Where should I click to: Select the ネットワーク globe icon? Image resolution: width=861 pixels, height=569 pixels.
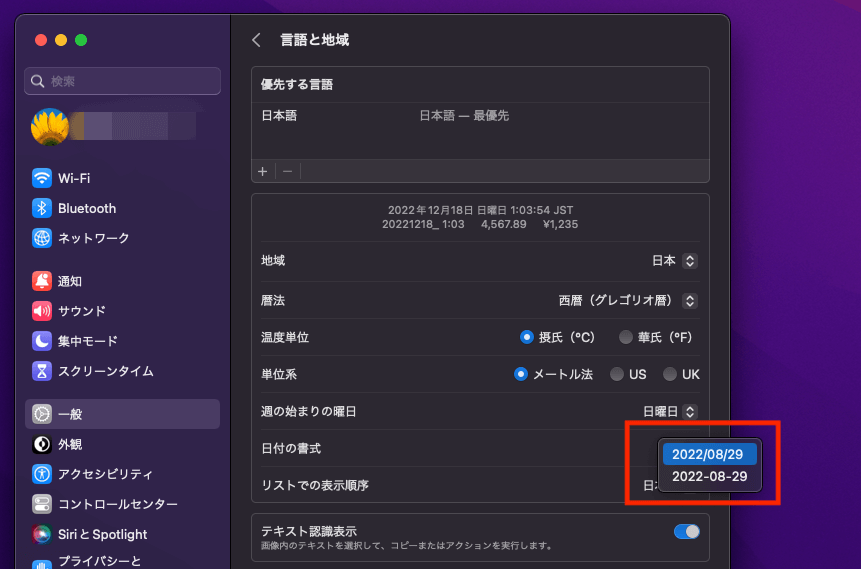42,238
